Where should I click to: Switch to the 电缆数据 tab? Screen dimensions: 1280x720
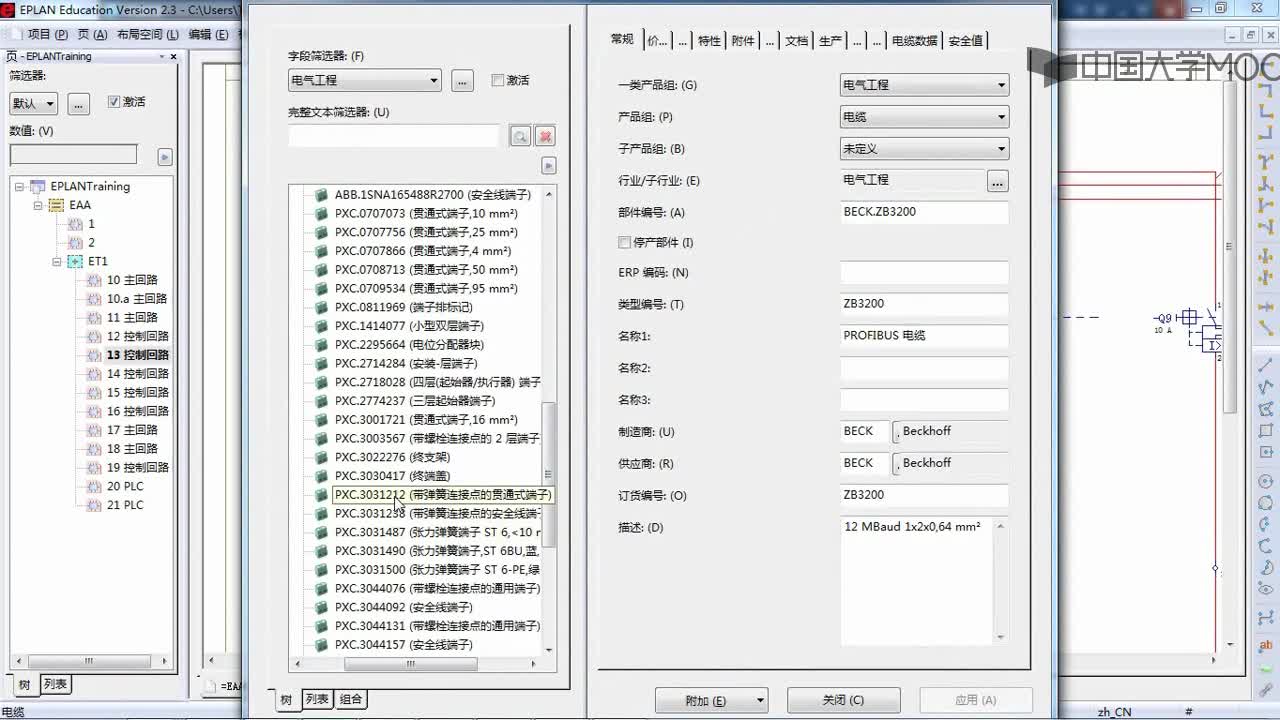point(914,41)
